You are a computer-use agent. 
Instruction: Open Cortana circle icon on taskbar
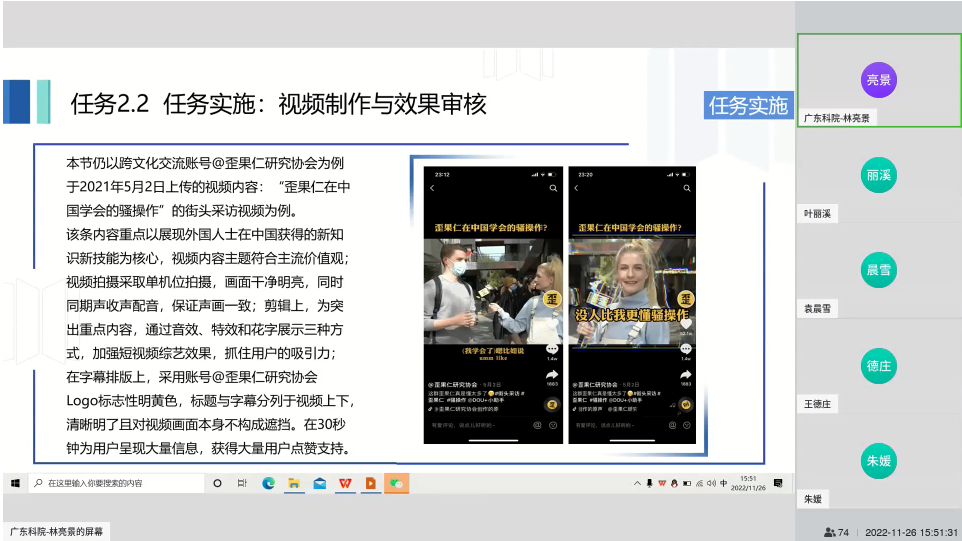point(217,483)
